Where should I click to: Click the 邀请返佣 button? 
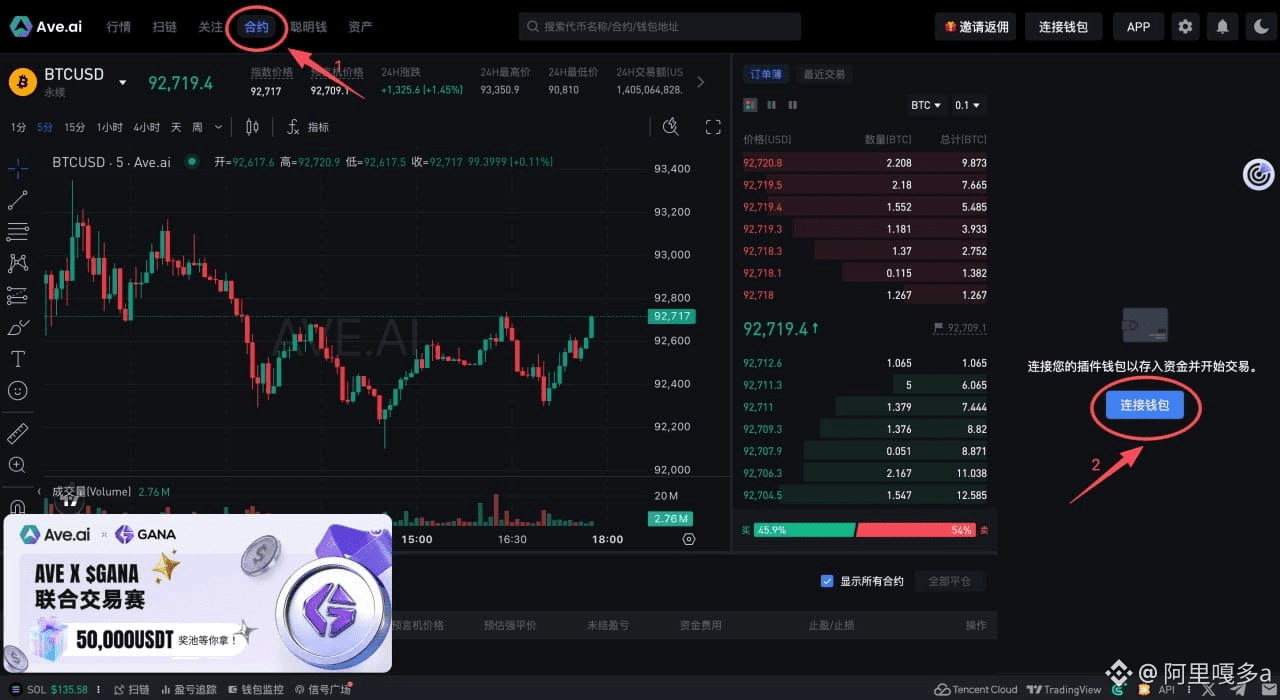coord(976,27)
